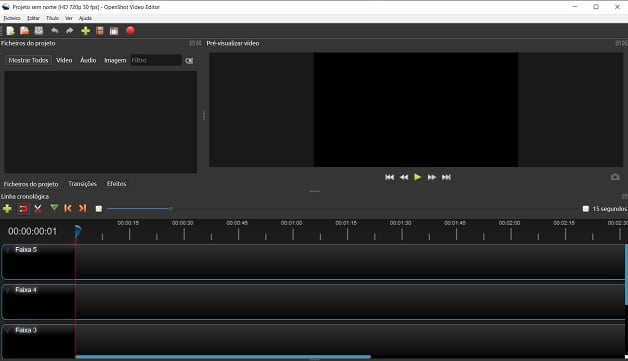This screenshot has width=628, height=361.
Task: Close the Pré-visualizar vídeo panel
Action: tap(625, 43)
